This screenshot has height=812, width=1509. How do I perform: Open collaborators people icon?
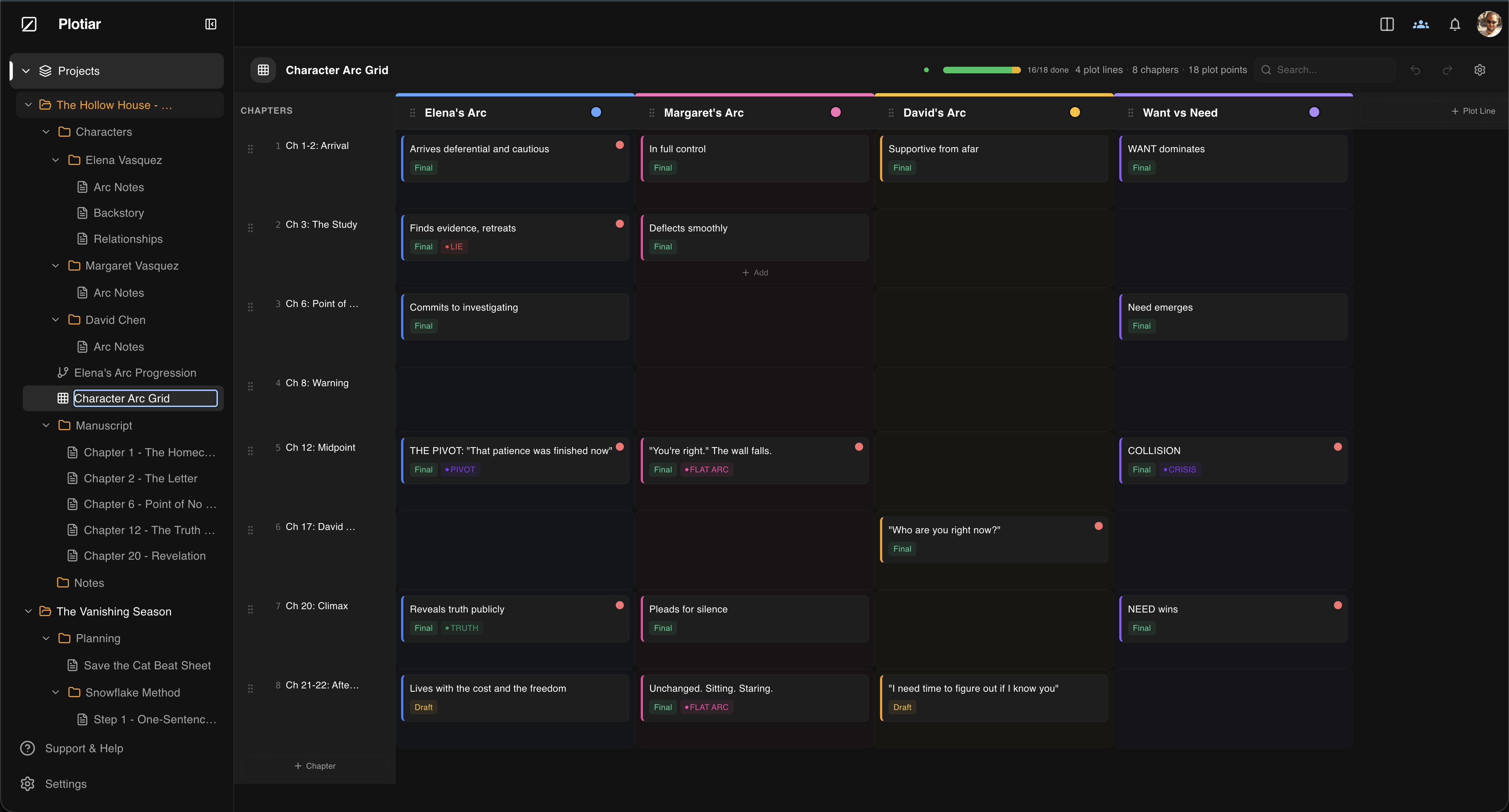point(1421,24)
